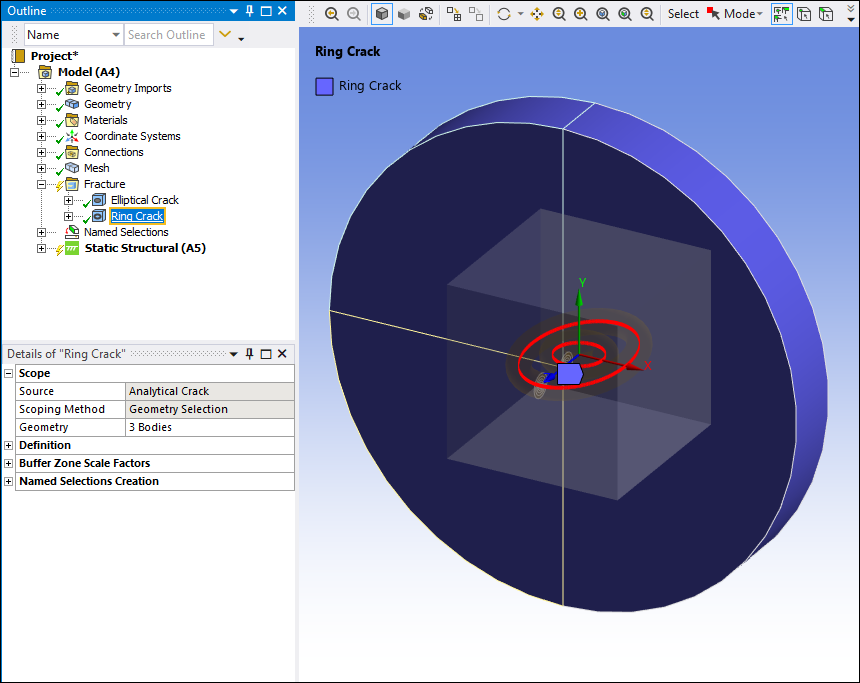Toggle the highlighted selection filter button
860x683 pixels.
781,14
